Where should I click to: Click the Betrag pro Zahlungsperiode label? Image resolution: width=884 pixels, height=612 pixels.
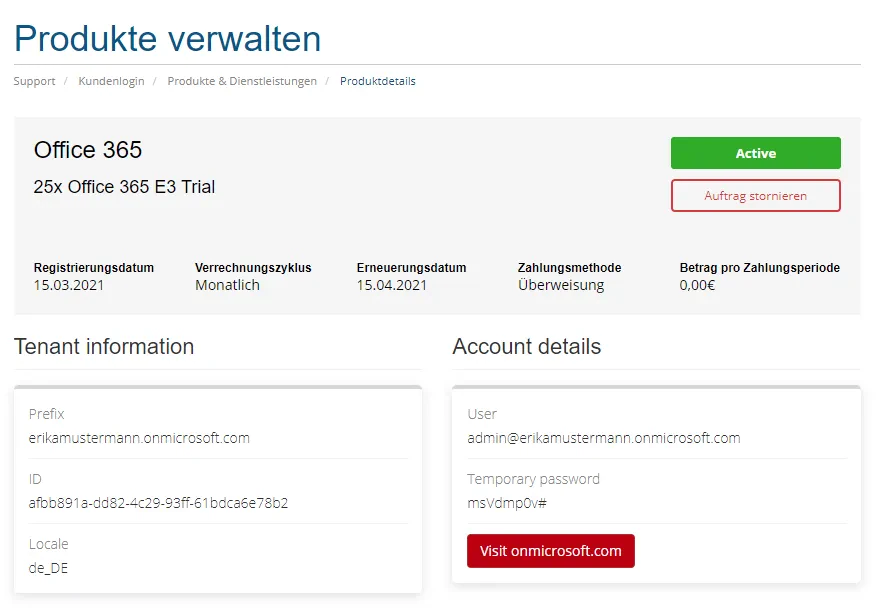click(x=759, y=268)
